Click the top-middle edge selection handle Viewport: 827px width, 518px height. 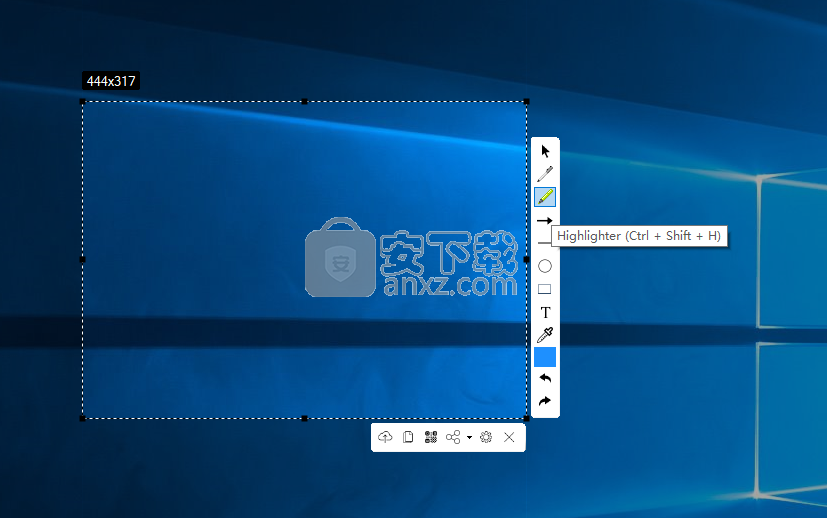click(304, 101)
